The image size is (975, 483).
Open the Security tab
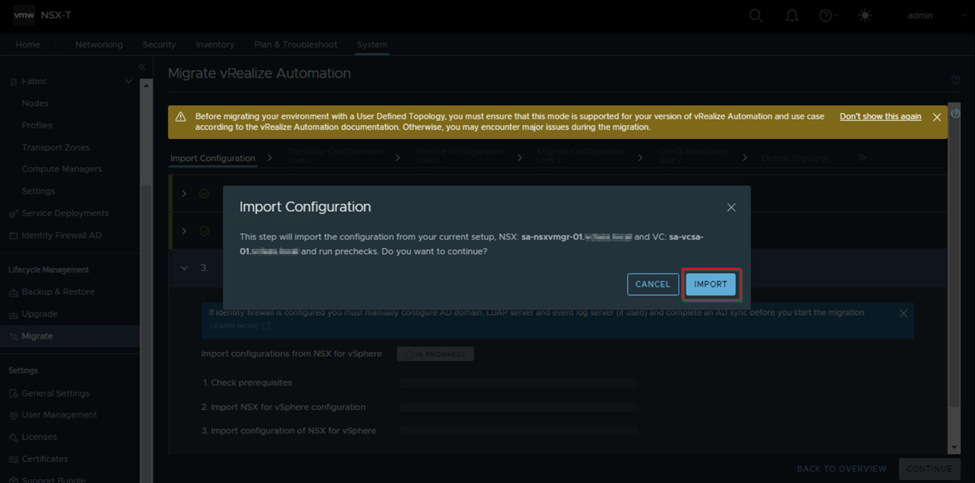tap(159, 45)
